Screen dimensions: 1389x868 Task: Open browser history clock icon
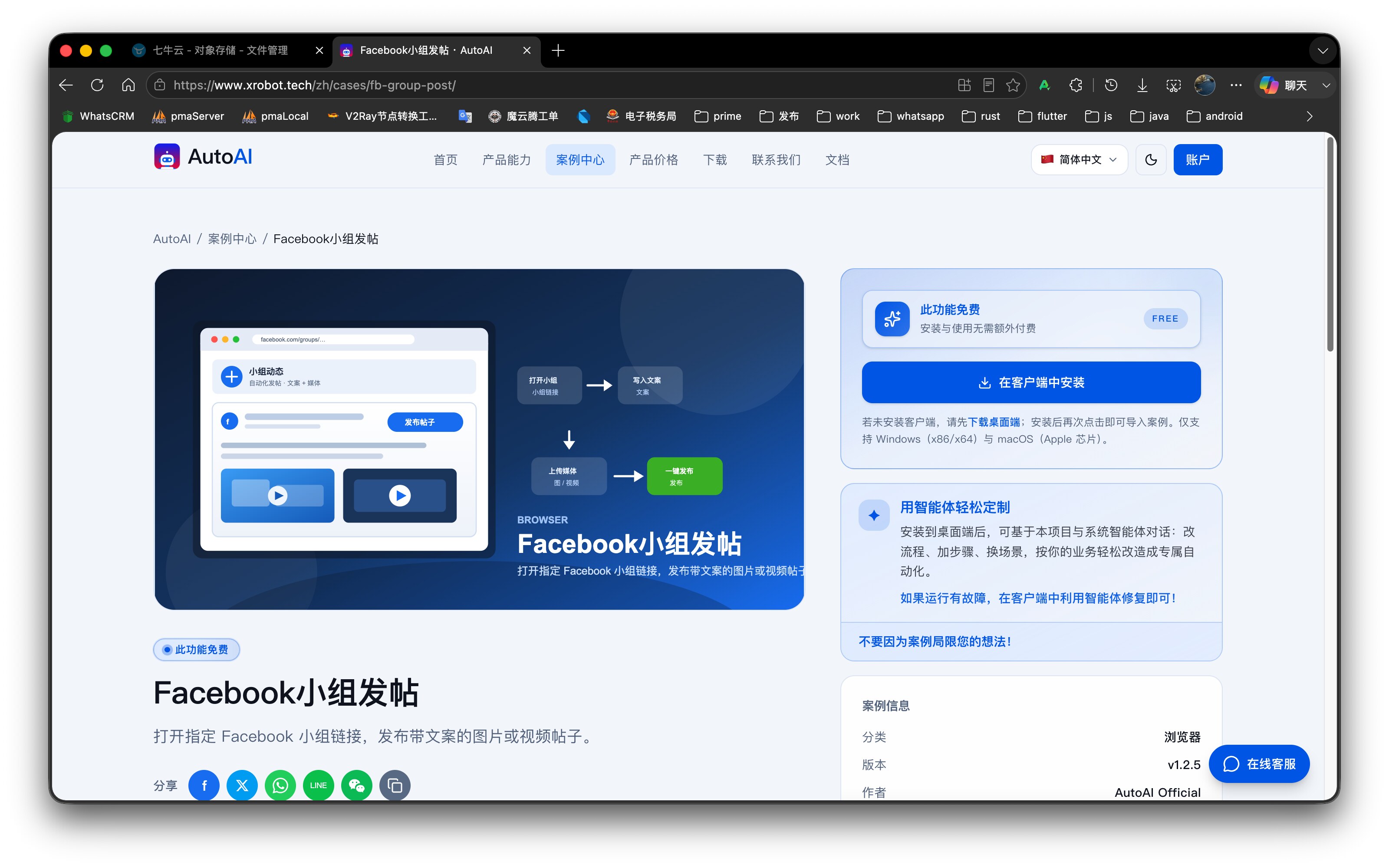pos(1111,85)
